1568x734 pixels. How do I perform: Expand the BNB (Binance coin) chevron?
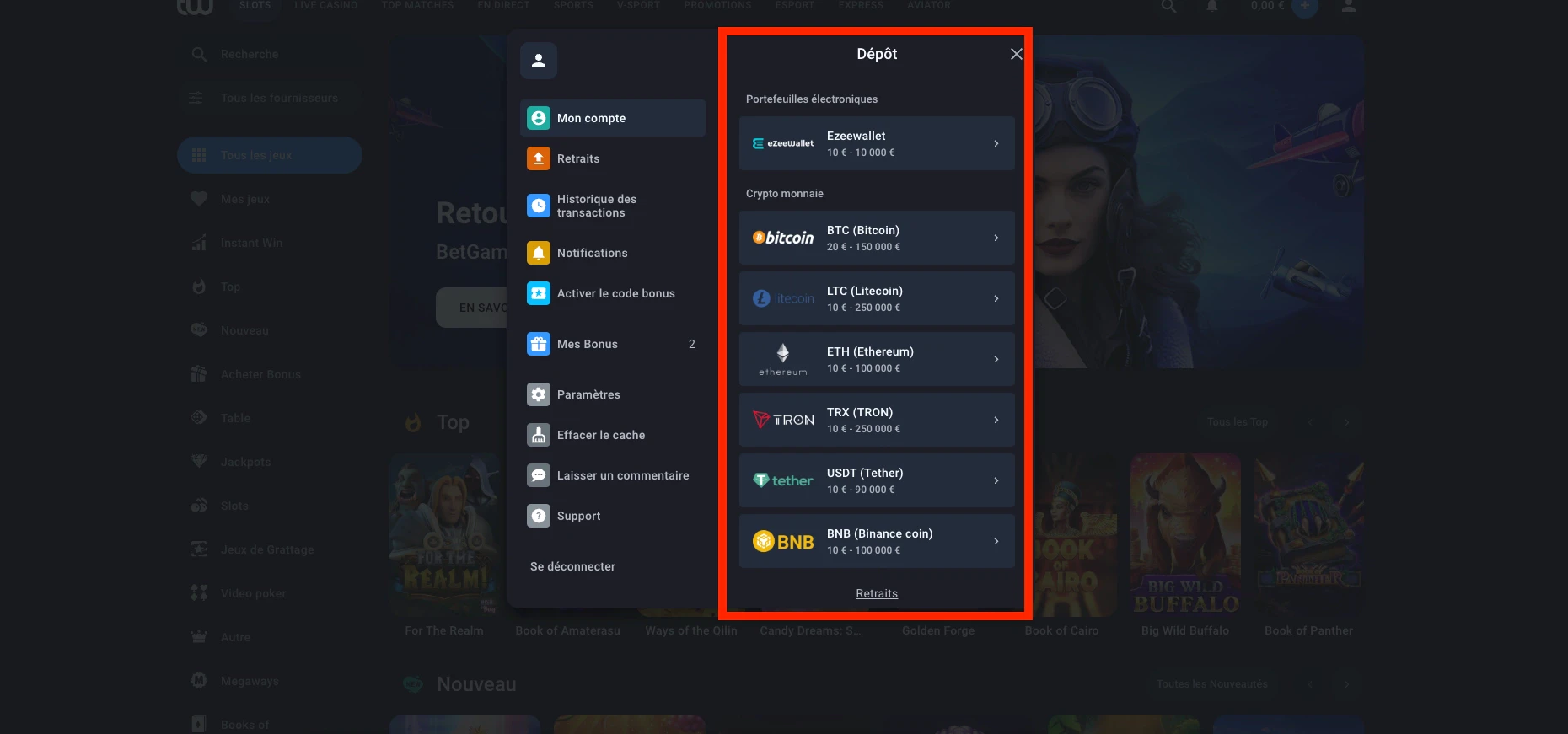(x=996, y=541)
